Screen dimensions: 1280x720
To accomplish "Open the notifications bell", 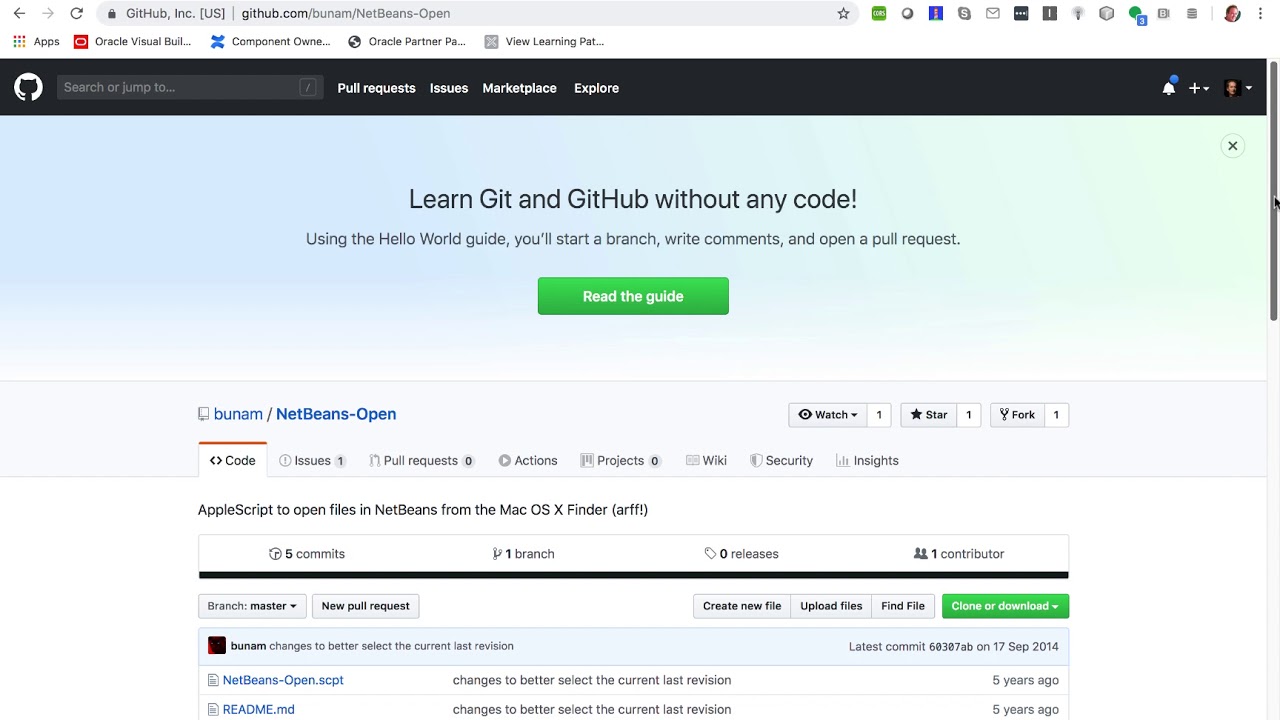I will 1168,88.
